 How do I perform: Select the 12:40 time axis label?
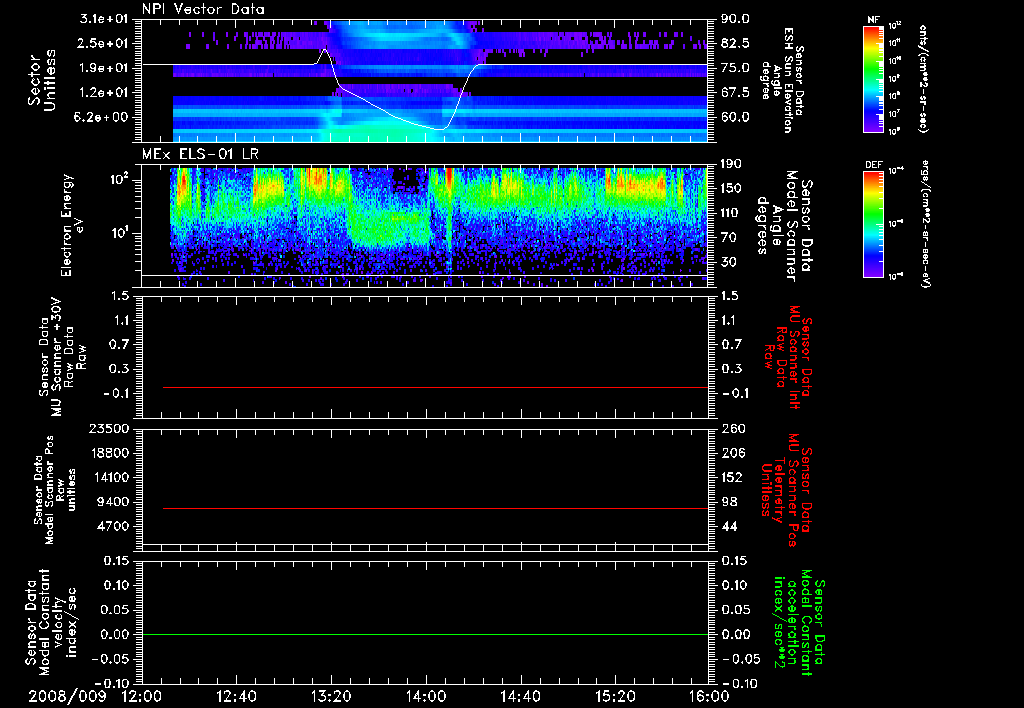point(236,696)
